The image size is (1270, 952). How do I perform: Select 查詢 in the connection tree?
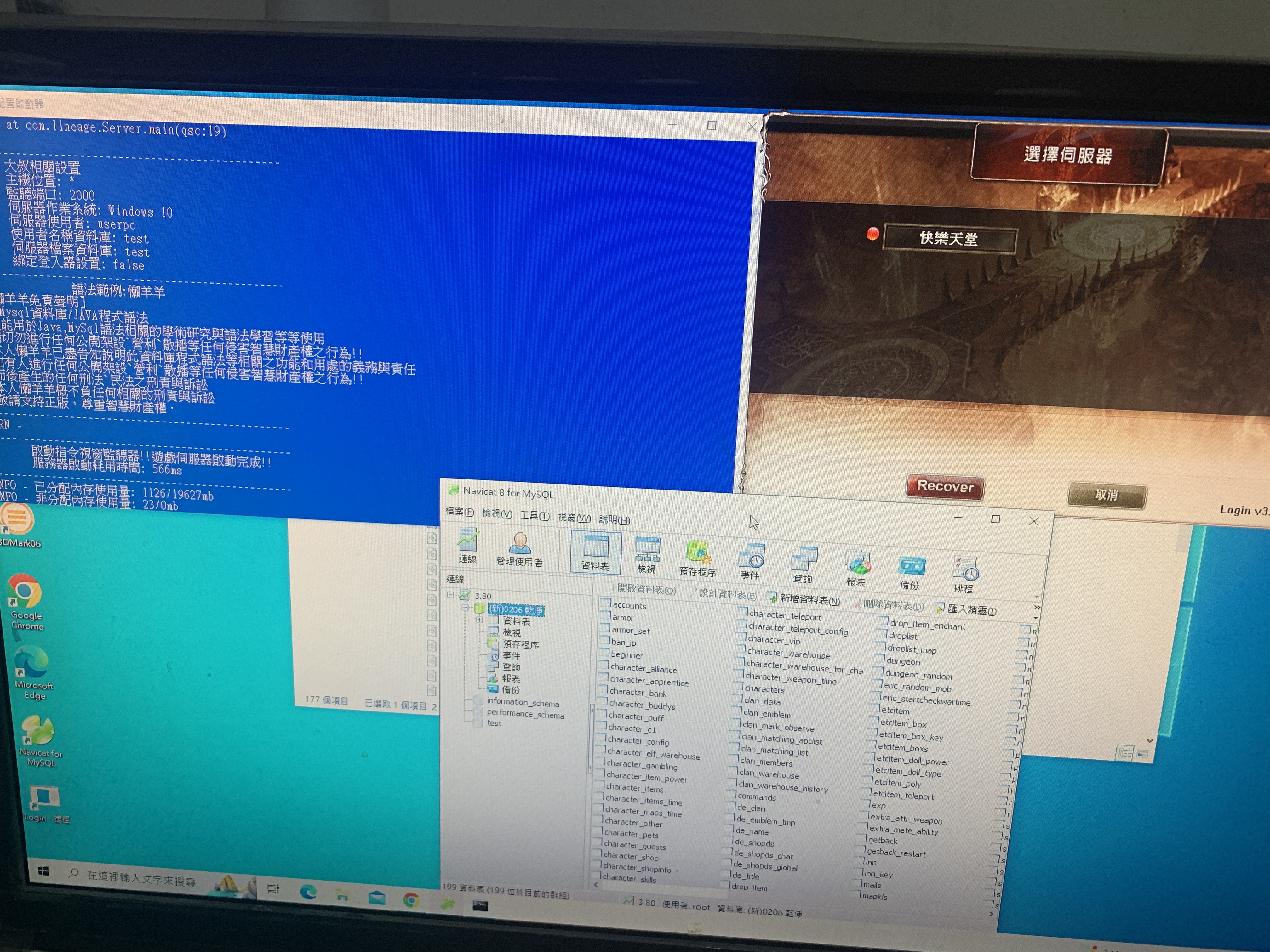511,667
